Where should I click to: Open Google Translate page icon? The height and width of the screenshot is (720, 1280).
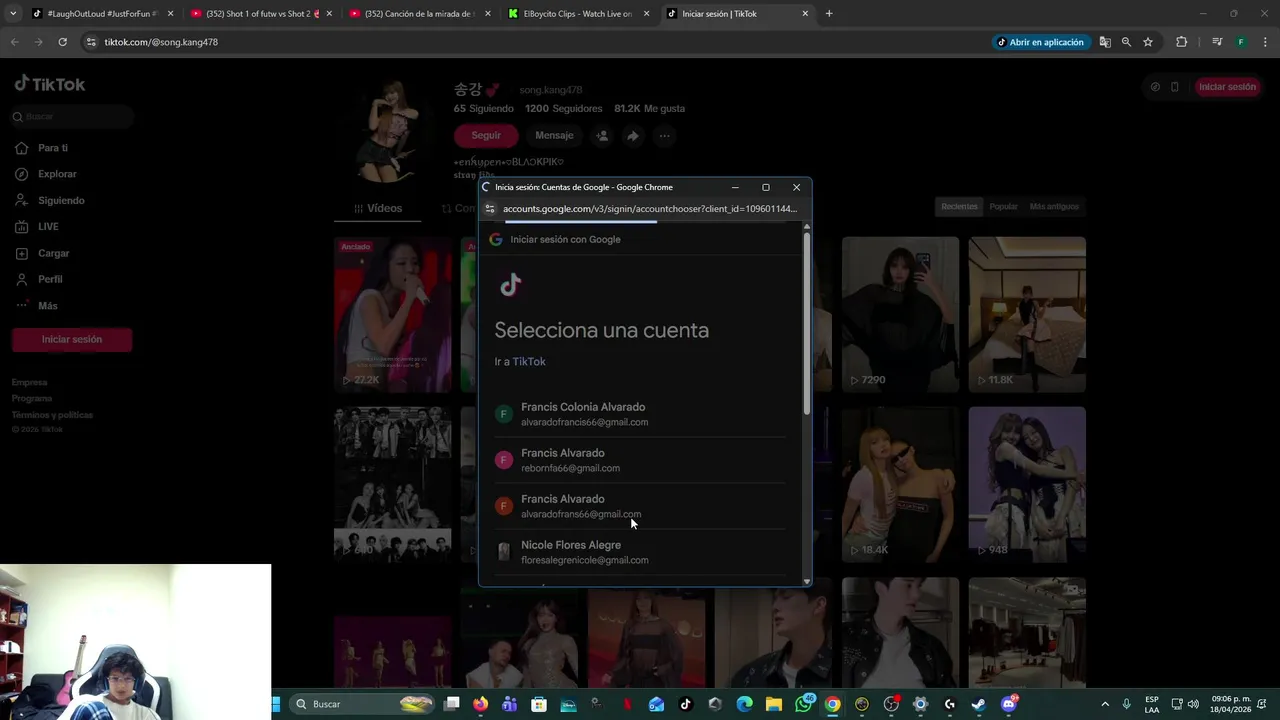coord(1105,42)
